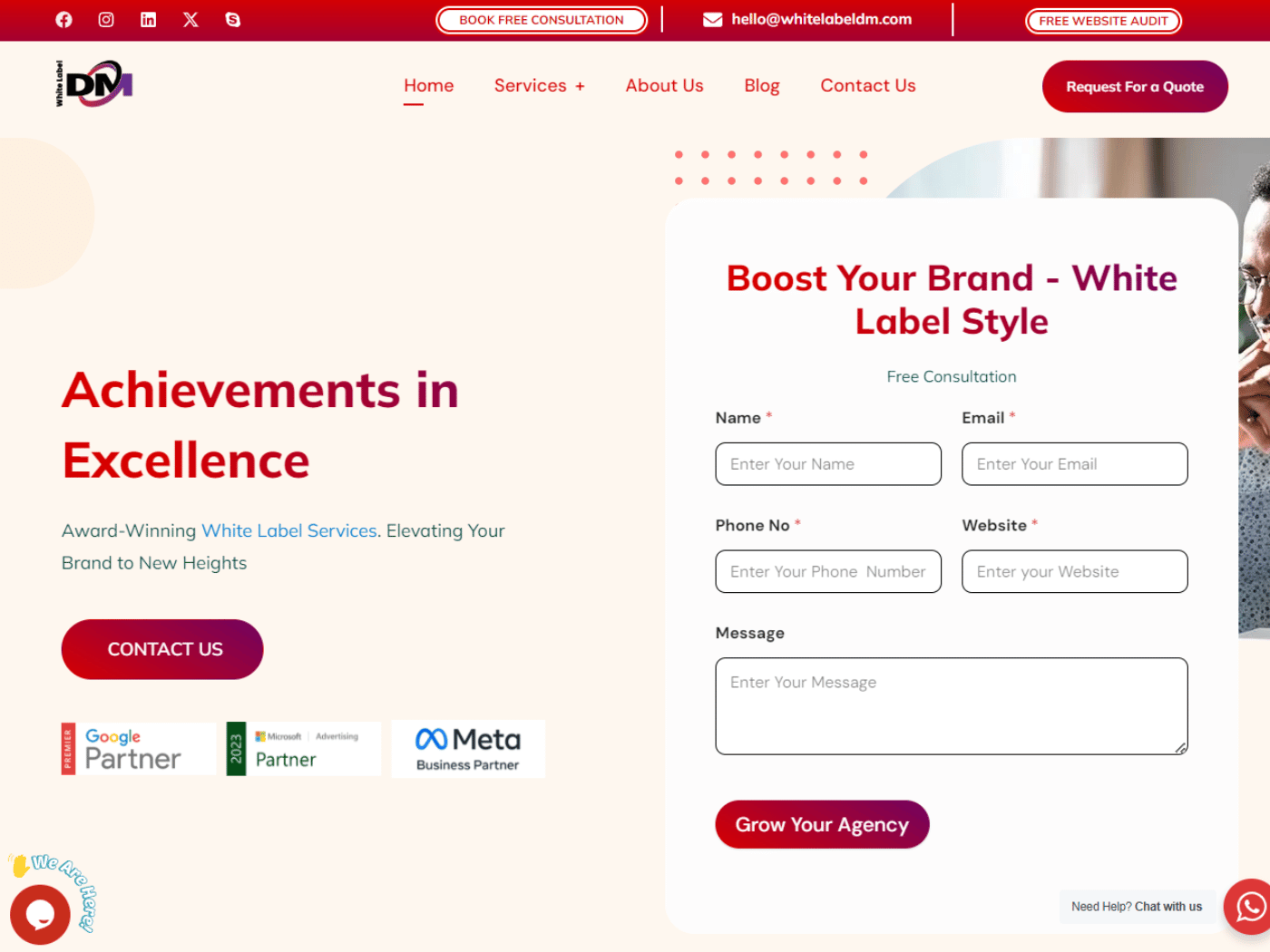
Task: Focus the Phone Number input field
Action: click(828, 571)
